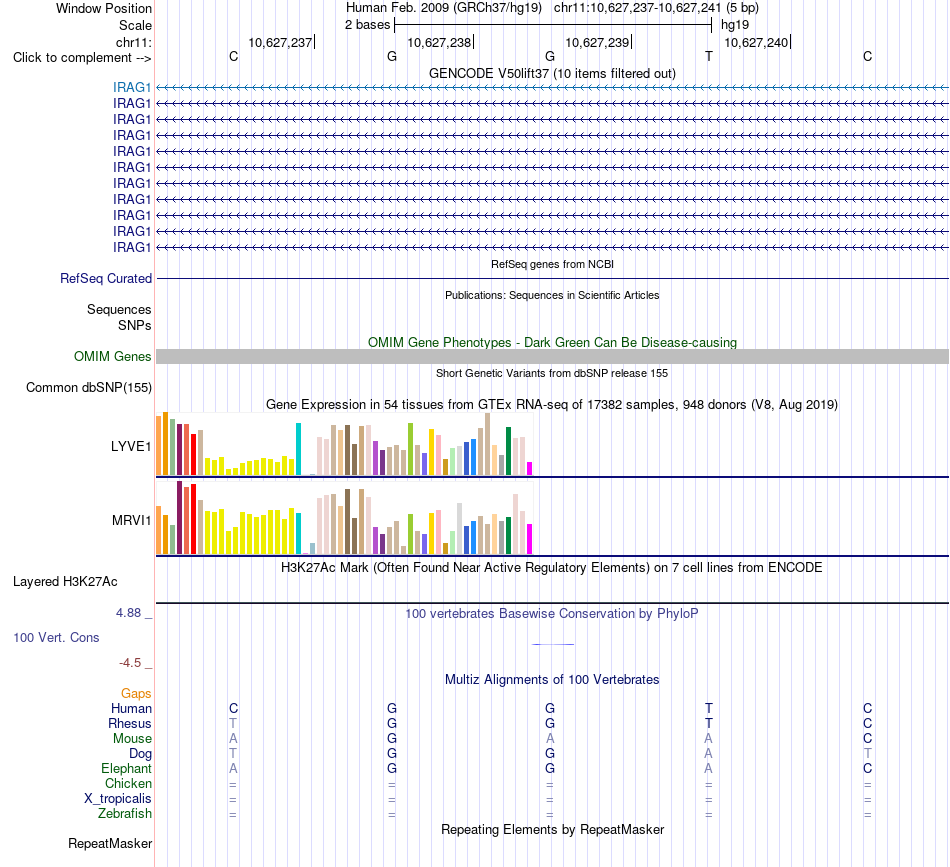The image size is (950, 867).
Task: Click the chr11:10,627,237-10,627,241 (5 bp) position text
Action: point(656,8)
